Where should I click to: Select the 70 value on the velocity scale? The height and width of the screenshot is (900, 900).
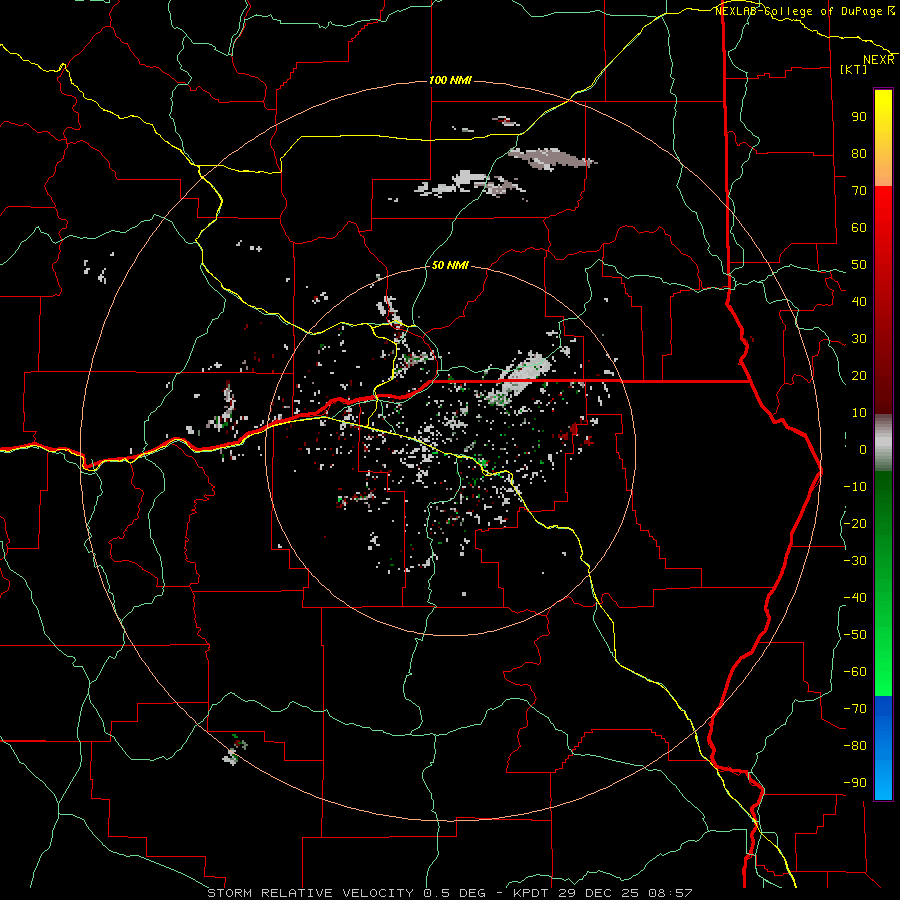coord(859,191)
